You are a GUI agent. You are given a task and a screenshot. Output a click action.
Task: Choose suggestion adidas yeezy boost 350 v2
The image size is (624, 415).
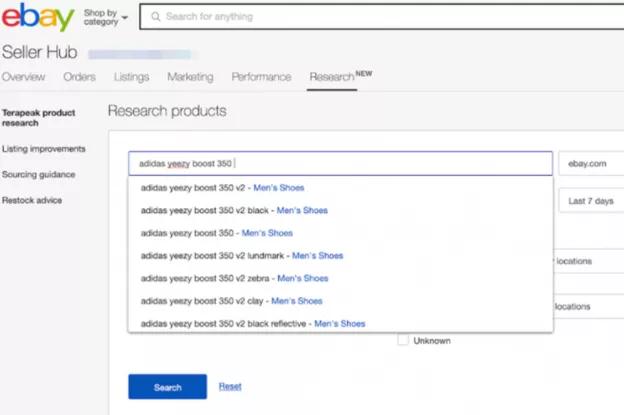coord(340,188)
